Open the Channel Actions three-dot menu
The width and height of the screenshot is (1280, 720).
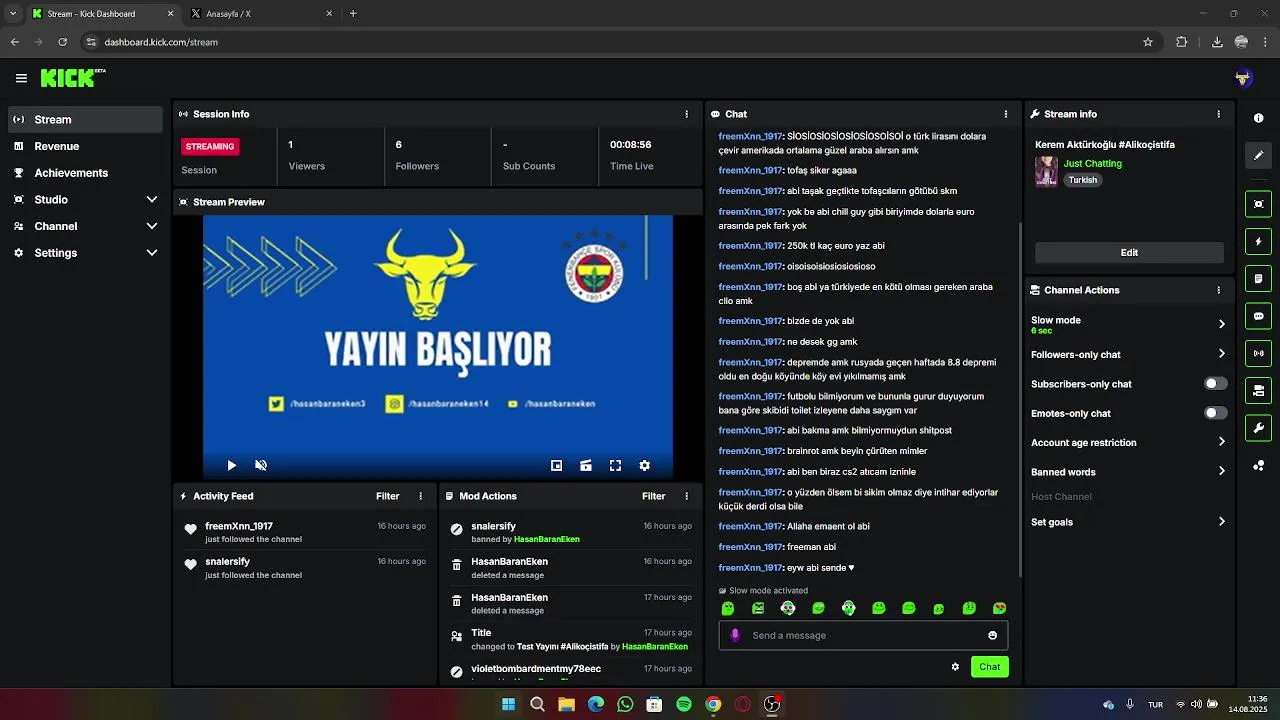(1218, 290)
